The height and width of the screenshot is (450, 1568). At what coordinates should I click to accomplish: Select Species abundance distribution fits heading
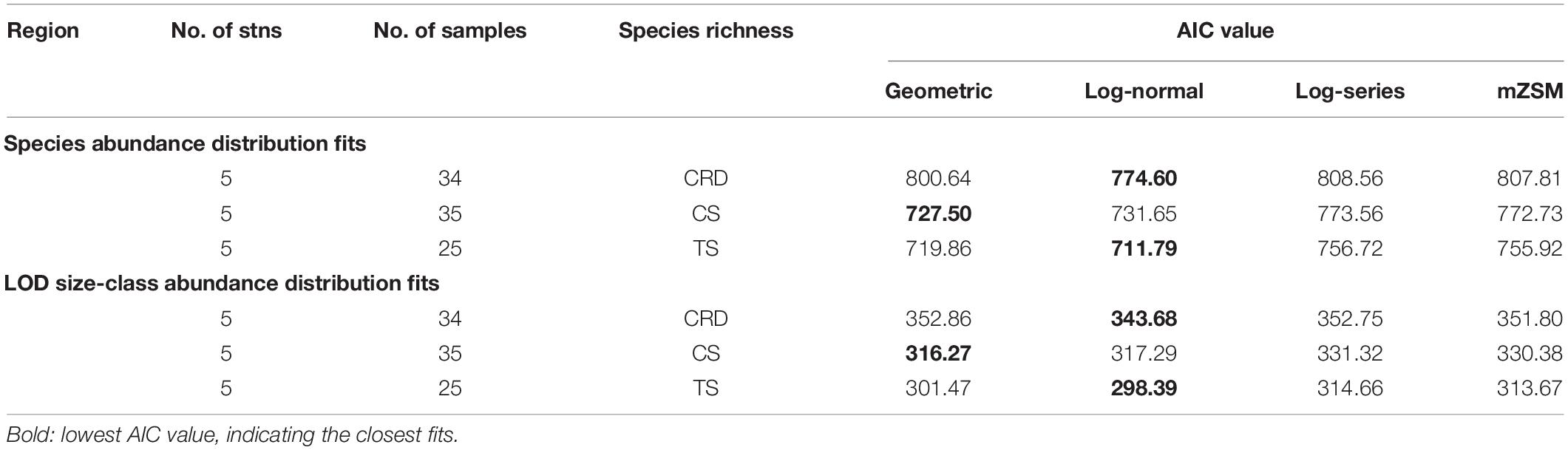pyautogui.click(x=185, y=143)
